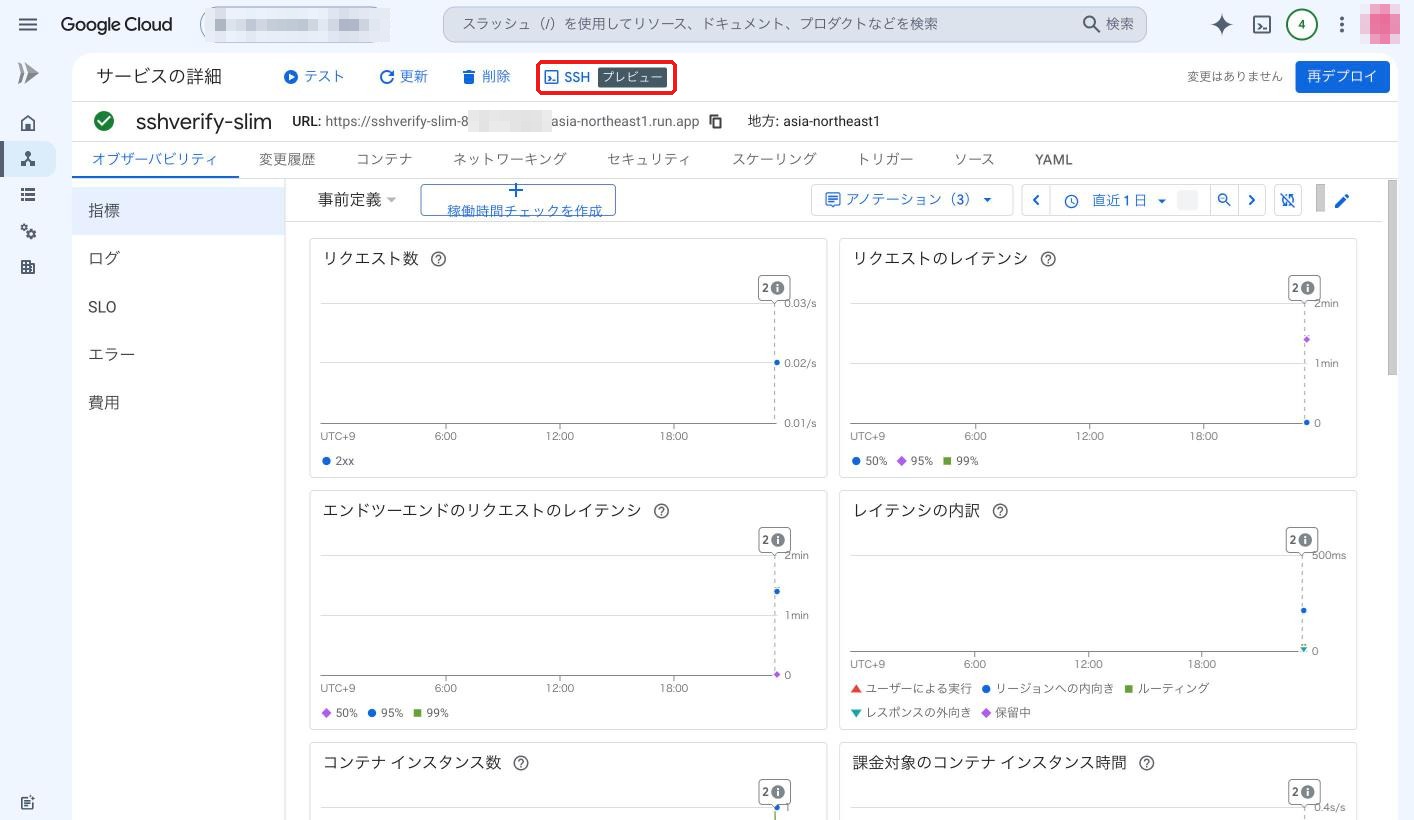The width and height of the screenshot is (1414, 820).
Task: Open the main navigation hamburger menu
Action: [28, 24]
